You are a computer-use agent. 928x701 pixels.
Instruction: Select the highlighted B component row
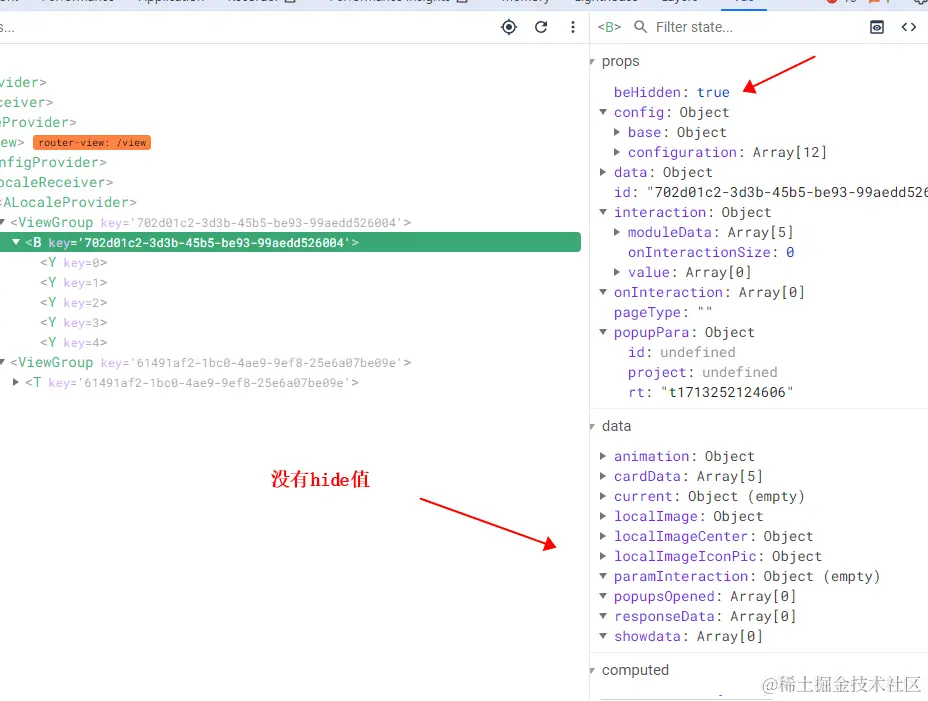(x=290, y=242)
